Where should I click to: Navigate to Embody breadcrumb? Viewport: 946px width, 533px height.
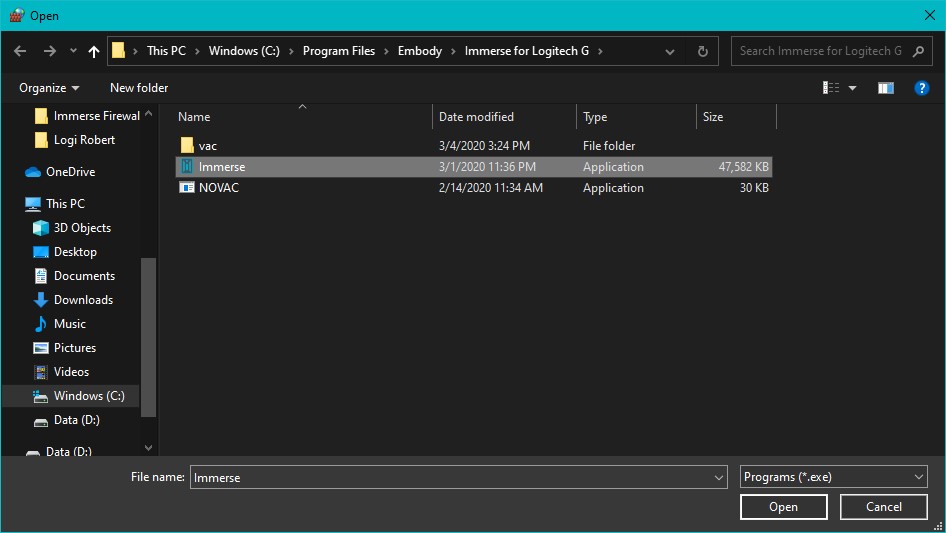pos(420,51)
